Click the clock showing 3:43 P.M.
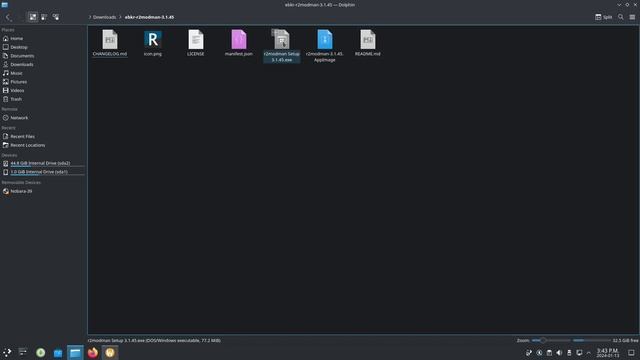Viewport: 640px width, 360px height. (608, 353)
